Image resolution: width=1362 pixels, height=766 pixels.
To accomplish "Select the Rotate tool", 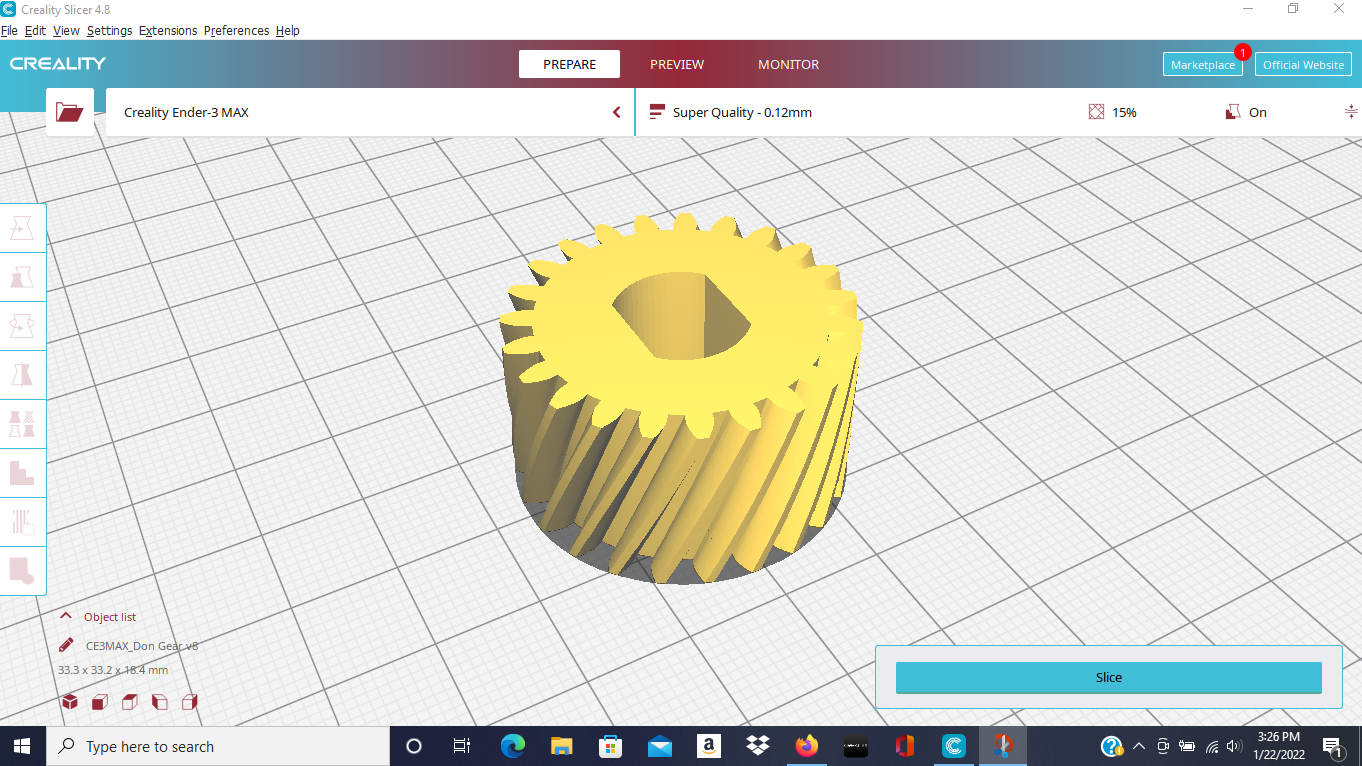I will 23,325.
